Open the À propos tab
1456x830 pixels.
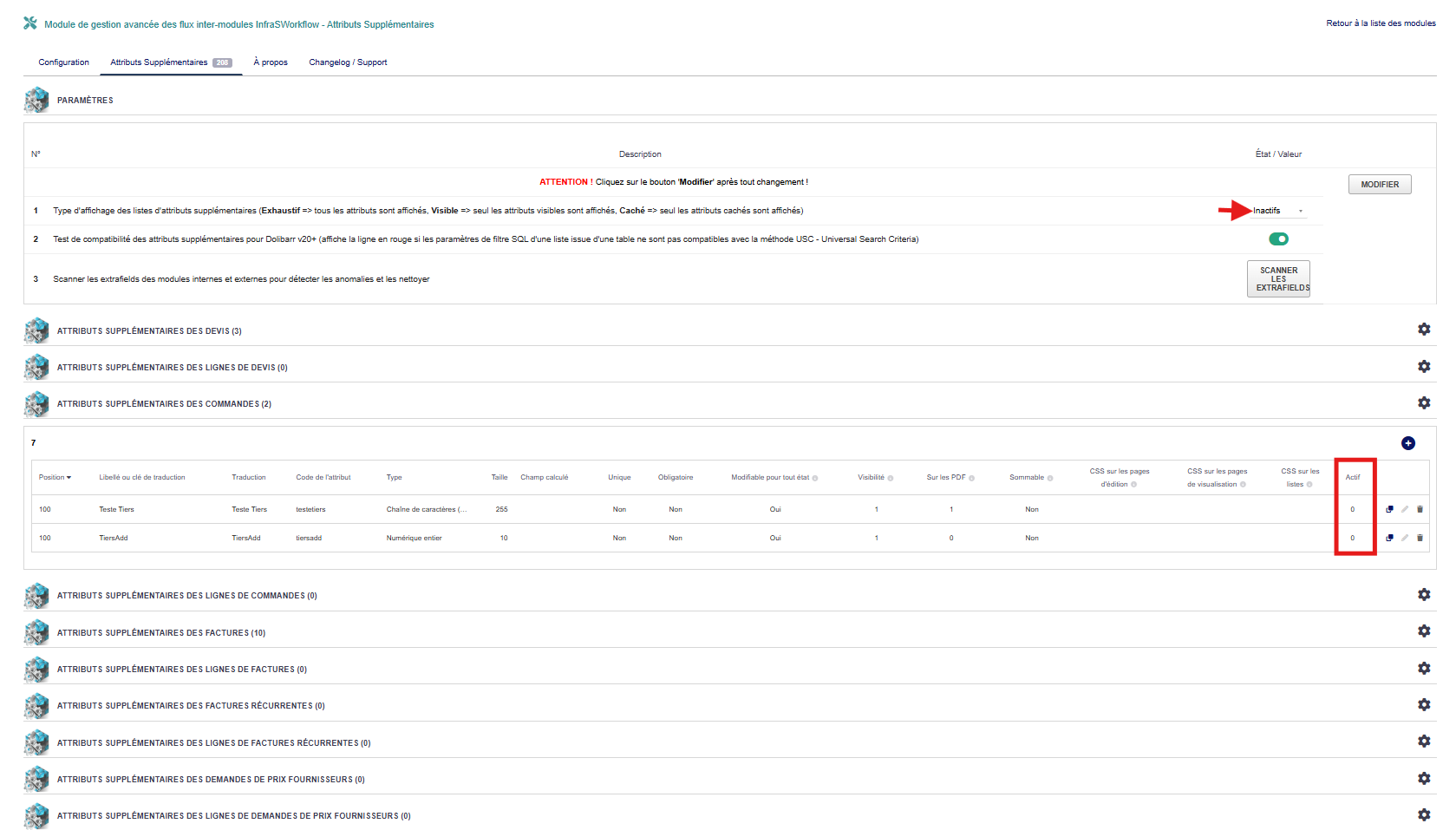271,62
